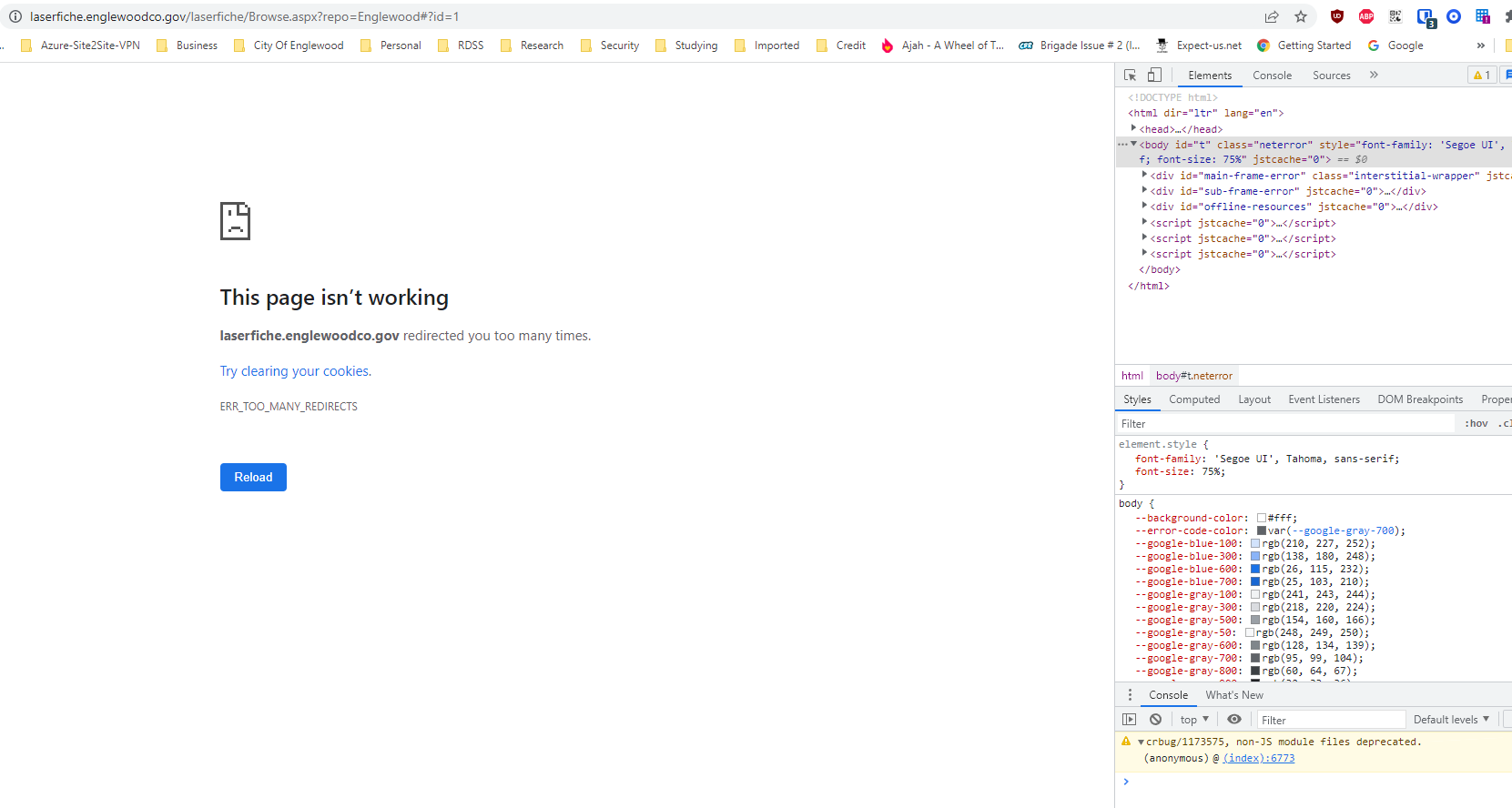This screenshot has height=808, width=1512.
Task: Select the inspect element picker tool
Action: click(1130, 76)
